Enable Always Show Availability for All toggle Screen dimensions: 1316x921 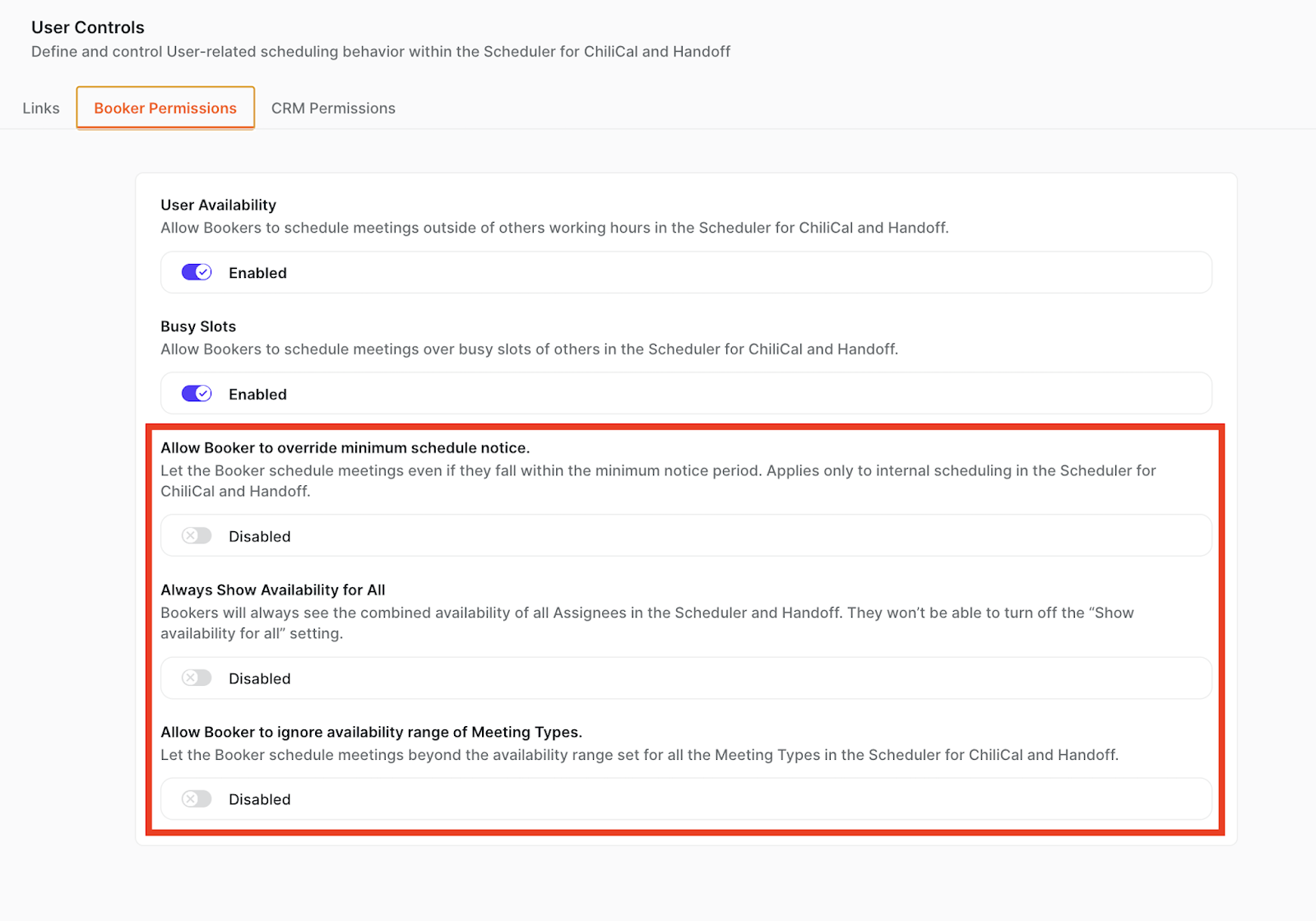coord(197,678)
